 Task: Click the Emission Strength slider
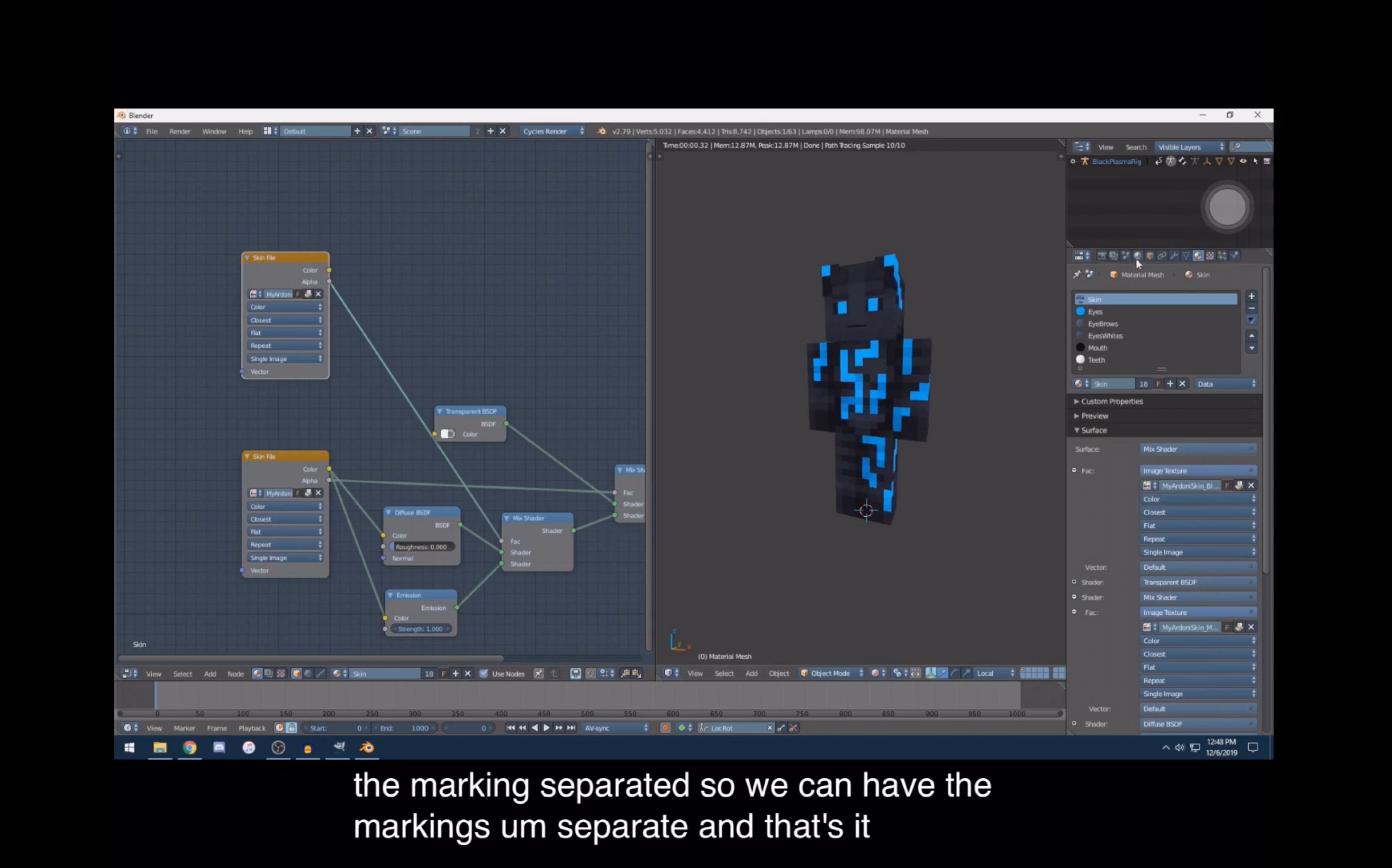(421, 629)
